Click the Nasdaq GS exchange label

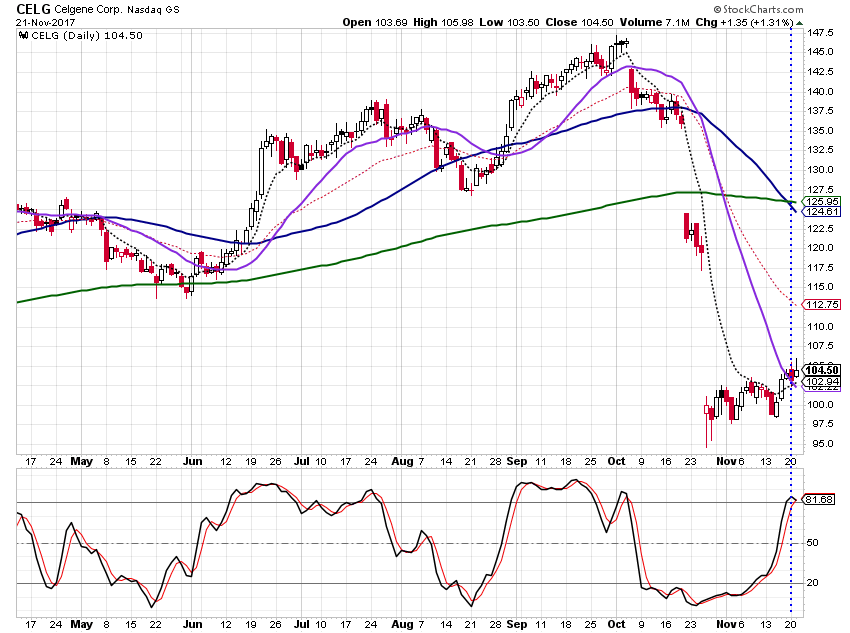point(154,9)
